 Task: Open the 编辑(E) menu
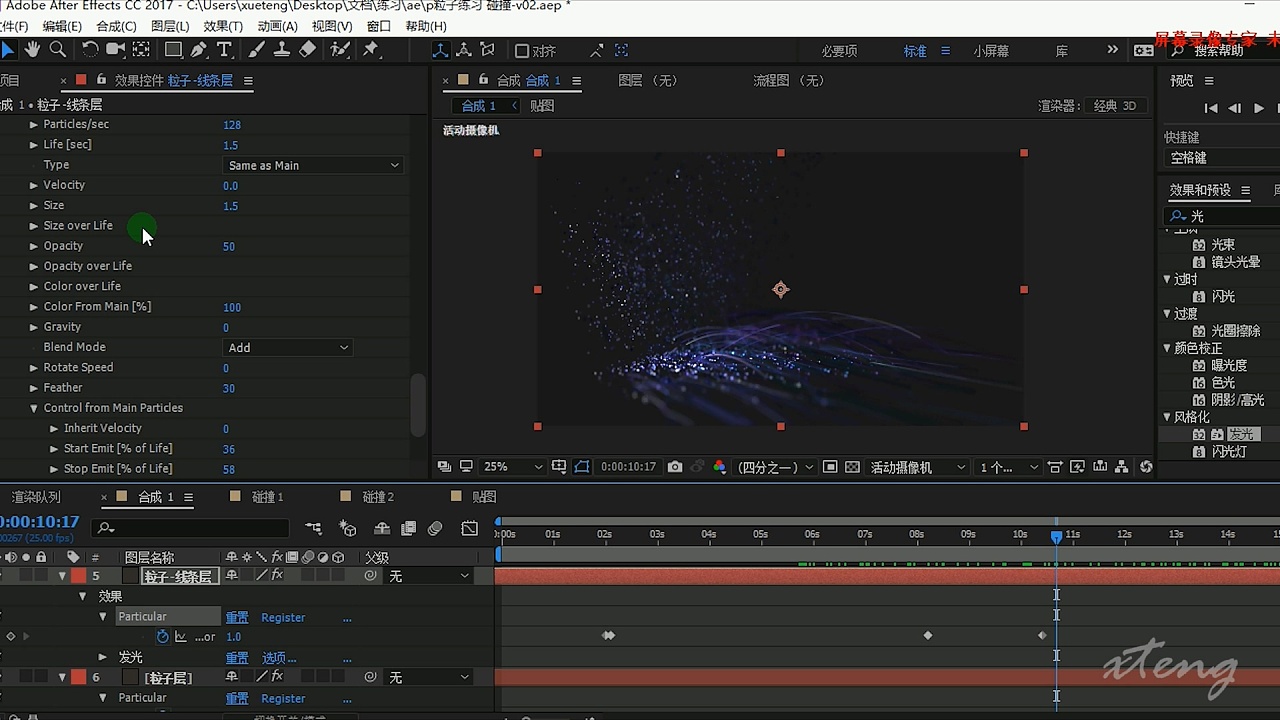pyautogui.click(x=62, y=26)
